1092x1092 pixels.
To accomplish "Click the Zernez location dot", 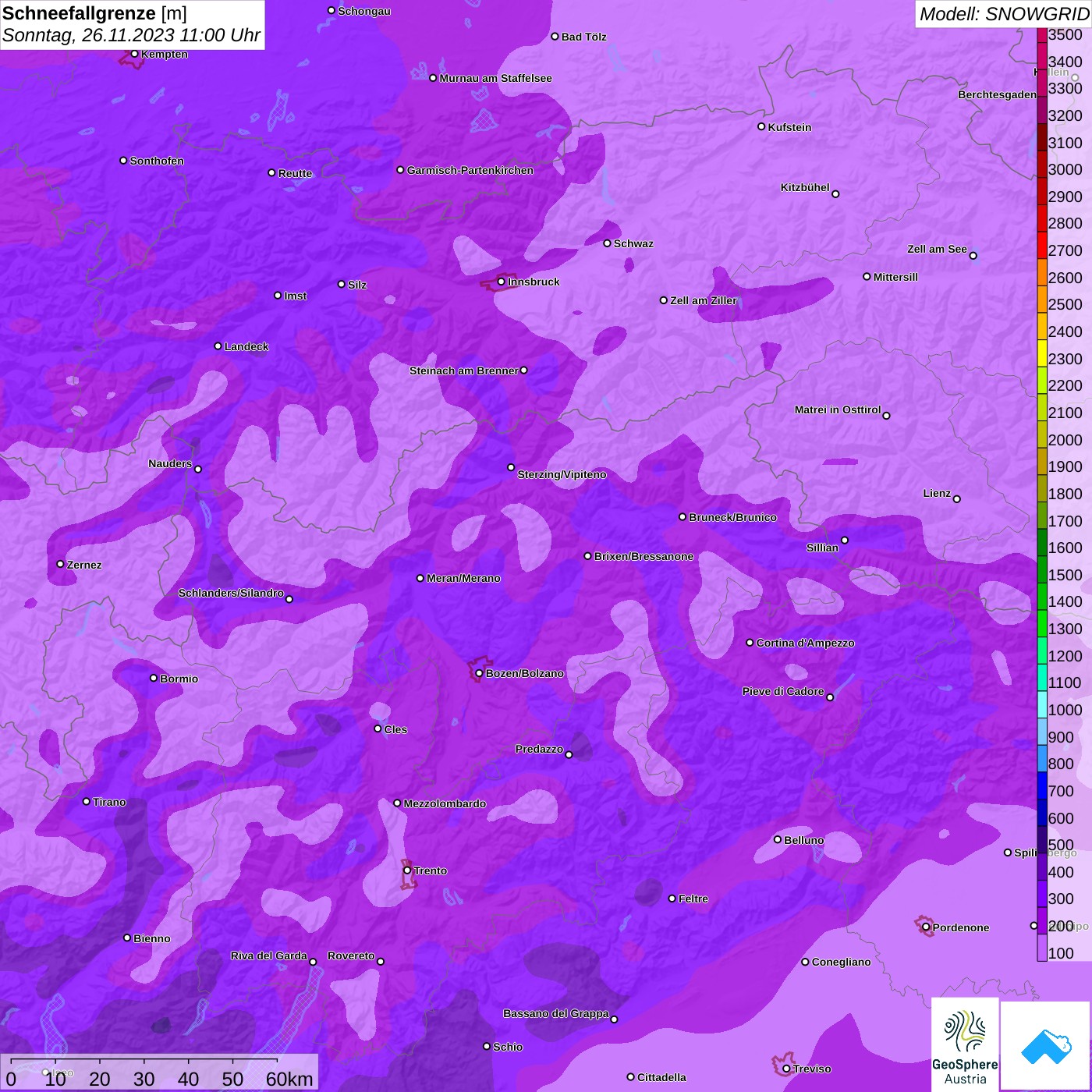I will [60, 564].
